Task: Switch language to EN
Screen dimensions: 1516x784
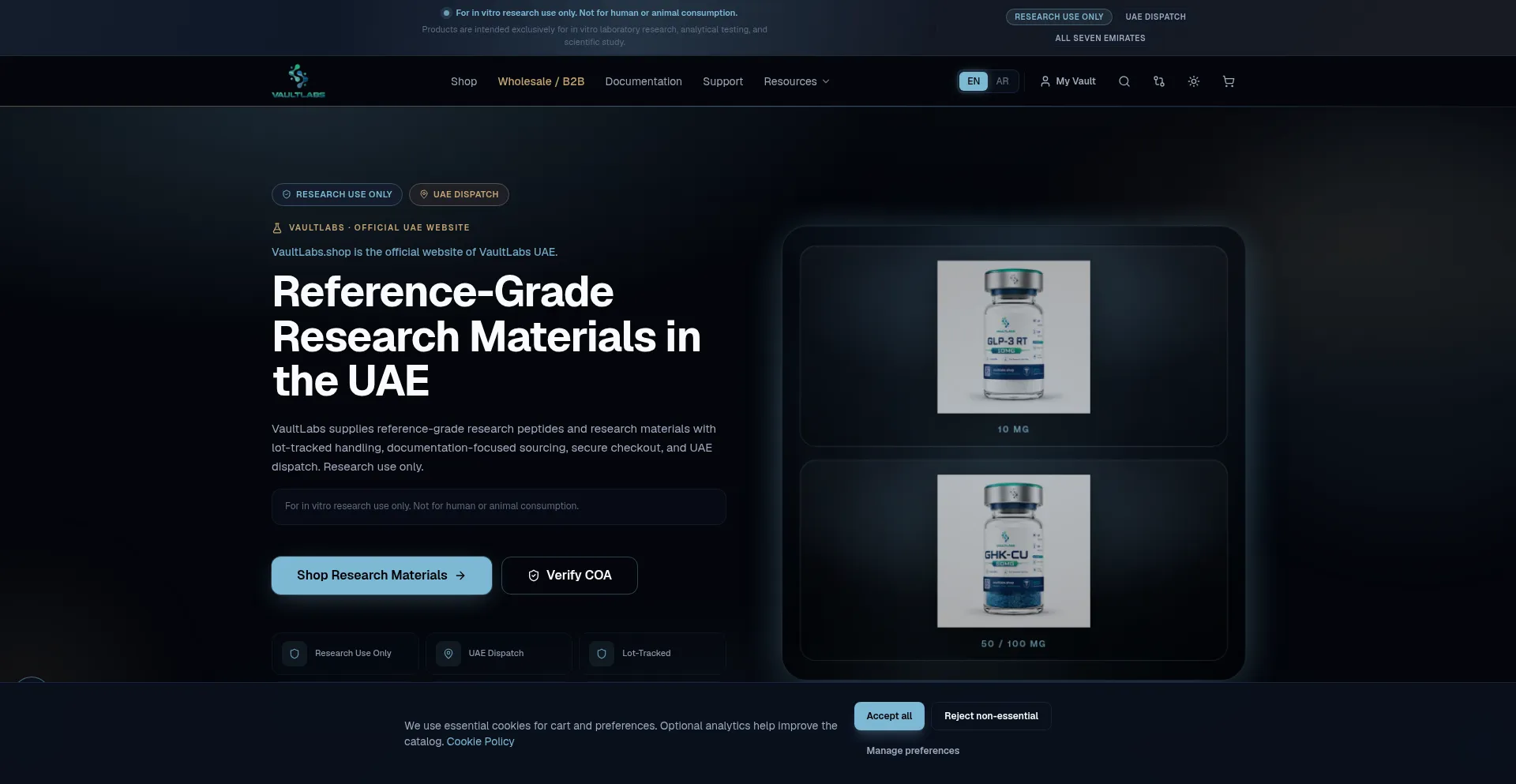Action: [974, 81]
